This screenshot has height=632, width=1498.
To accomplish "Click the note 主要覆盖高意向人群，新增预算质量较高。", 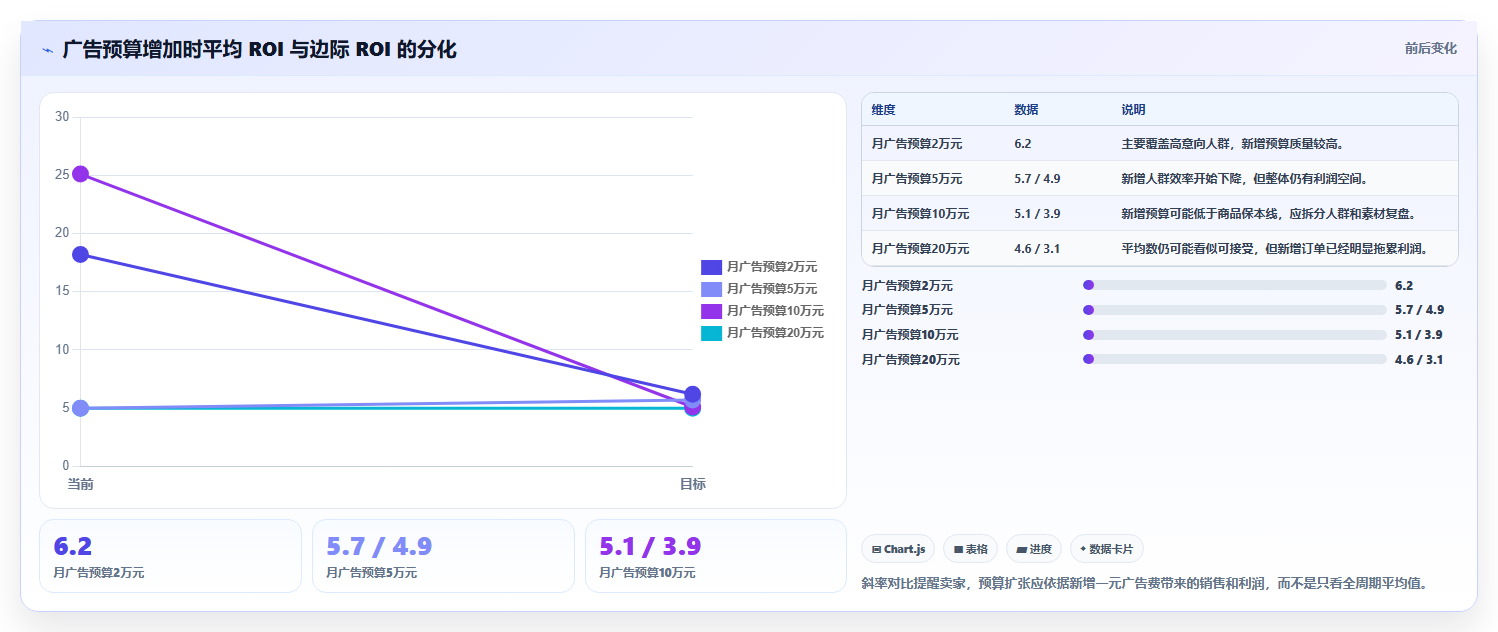I will tap(1232, 144).
